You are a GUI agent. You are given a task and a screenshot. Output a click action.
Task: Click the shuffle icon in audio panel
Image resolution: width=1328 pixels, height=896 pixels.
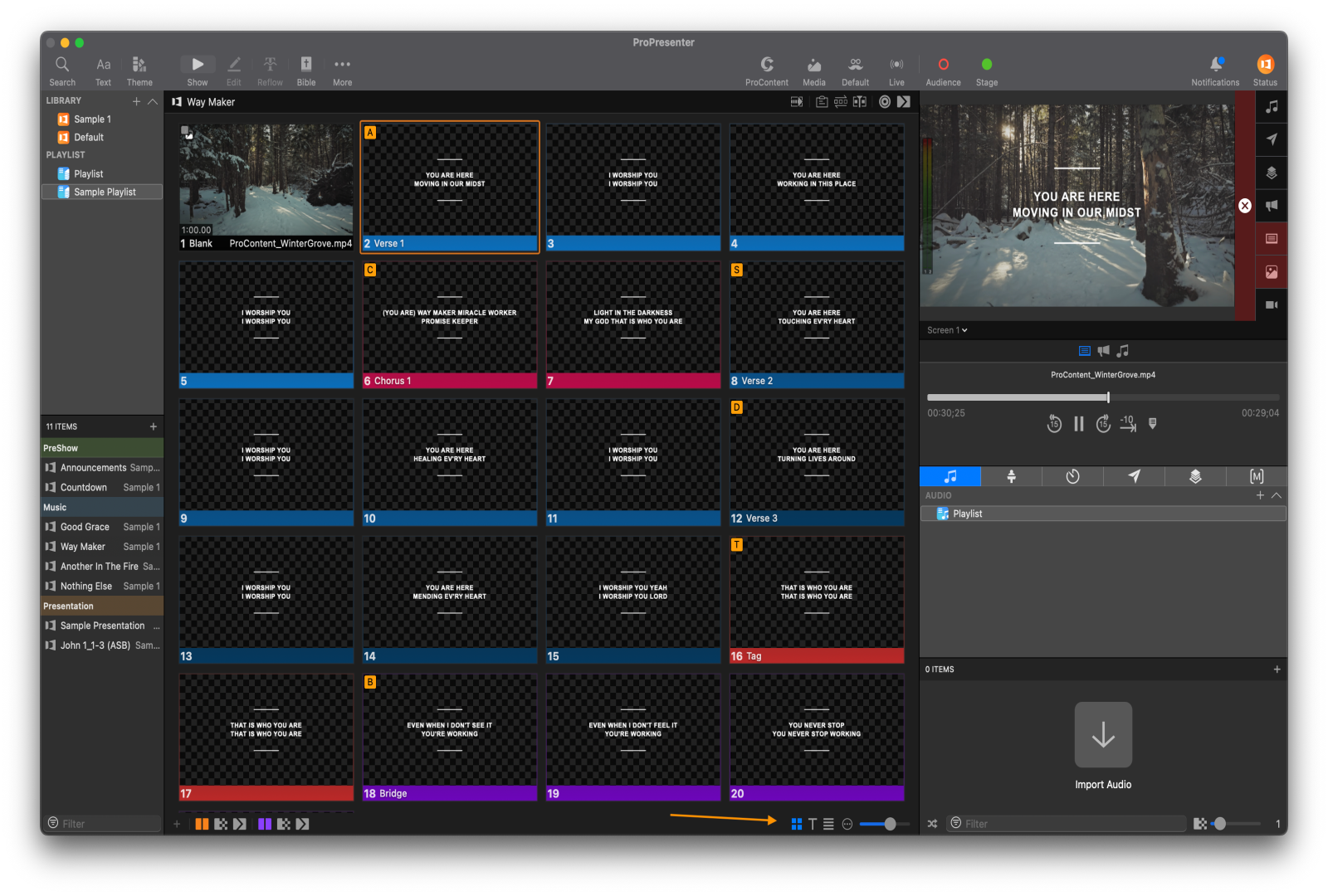[x=932, y=824]
